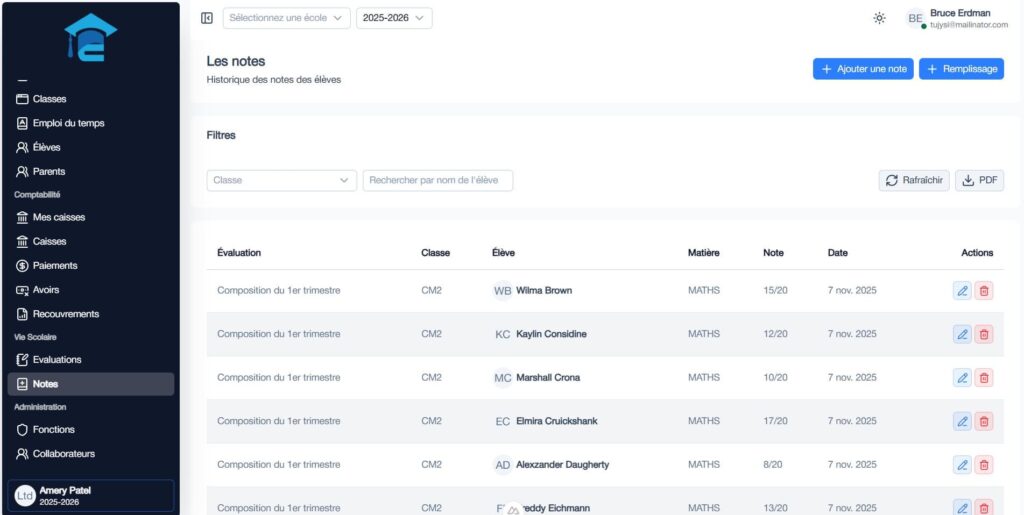This screenshot has height=515, width=1024.
Task: Switch the light/dark theme sun icon
Action: (879, 18)
